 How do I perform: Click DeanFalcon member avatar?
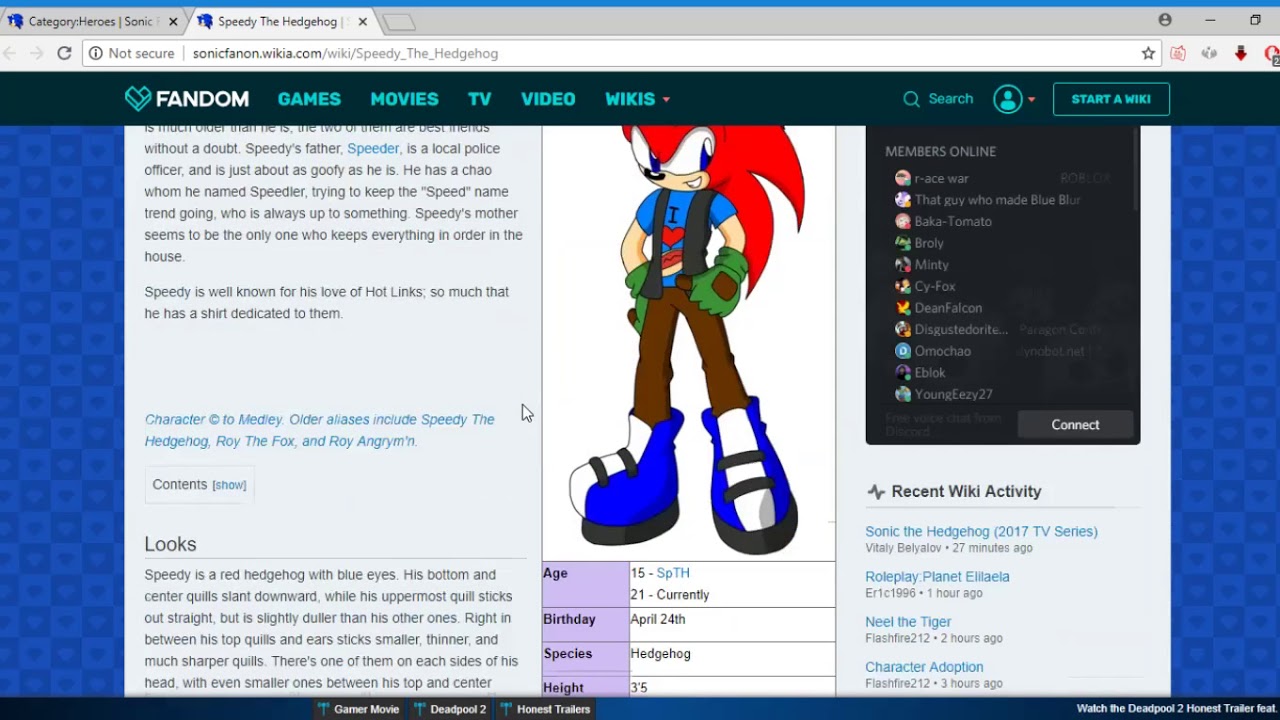(902, 308)
